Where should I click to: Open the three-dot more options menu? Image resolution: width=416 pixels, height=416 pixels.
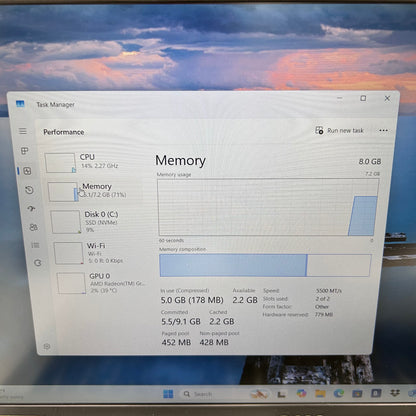click(383, 130)
